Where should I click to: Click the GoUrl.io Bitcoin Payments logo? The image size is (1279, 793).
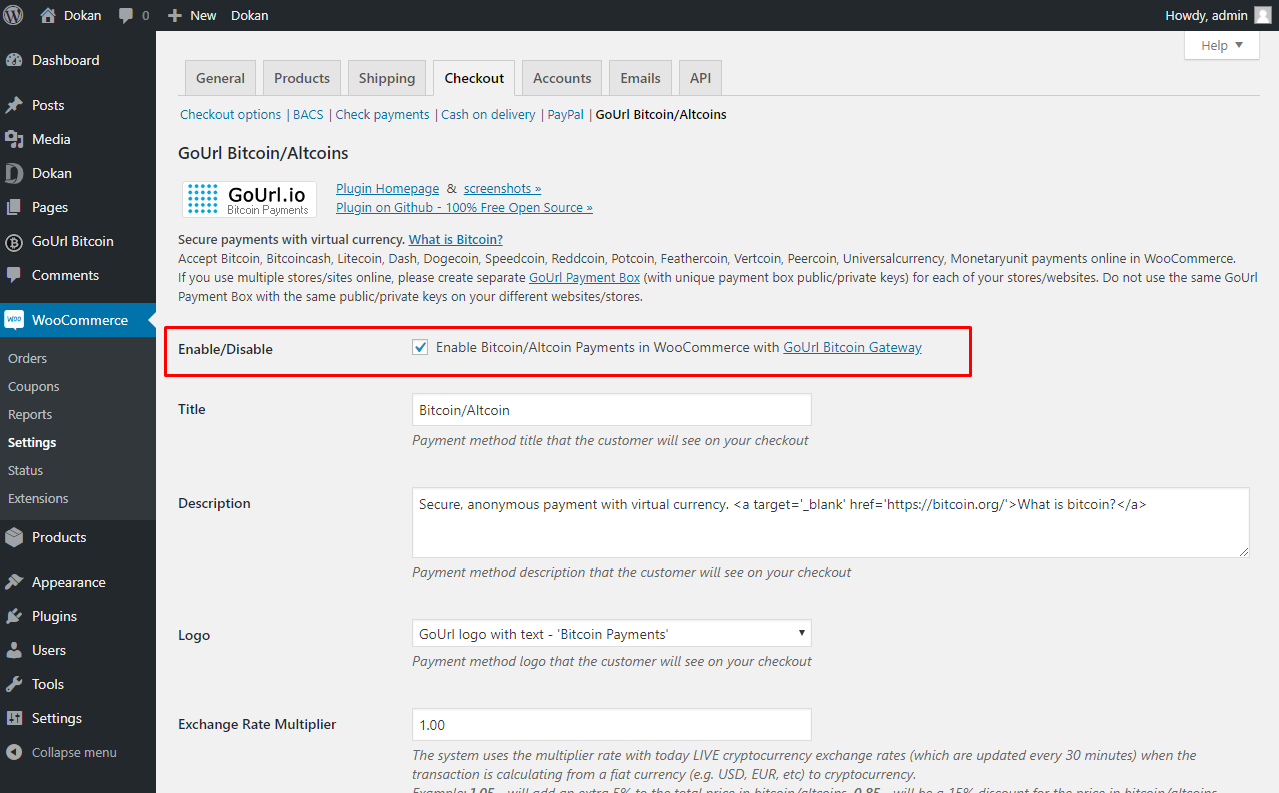click(250, 199)
